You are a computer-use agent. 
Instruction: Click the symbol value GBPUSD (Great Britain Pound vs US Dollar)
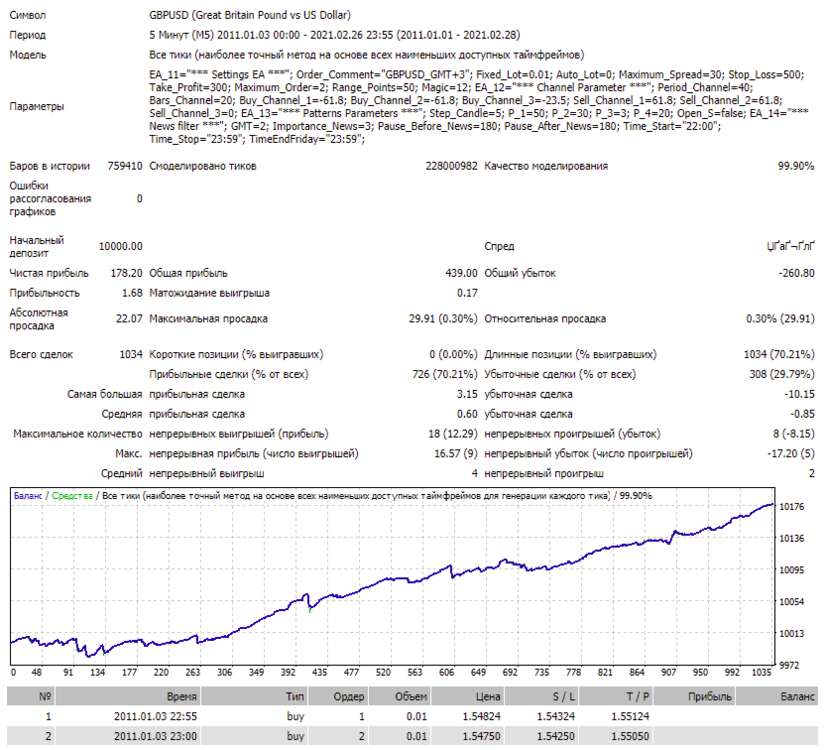pos(250,15)
